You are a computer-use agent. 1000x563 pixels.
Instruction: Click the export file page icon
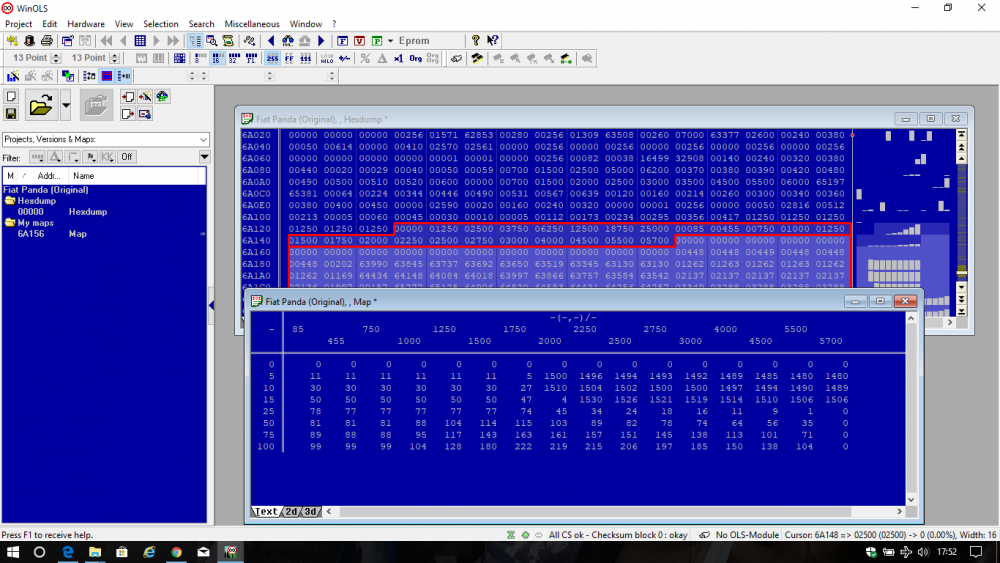[x=128, y=114]
